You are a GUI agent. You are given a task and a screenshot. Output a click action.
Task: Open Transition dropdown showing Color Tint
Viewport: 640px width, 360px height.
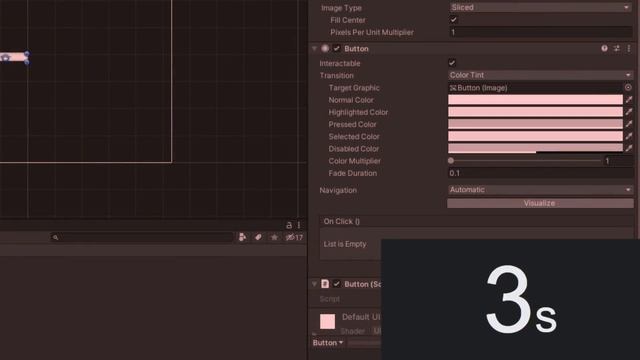[x=540, y=75]
